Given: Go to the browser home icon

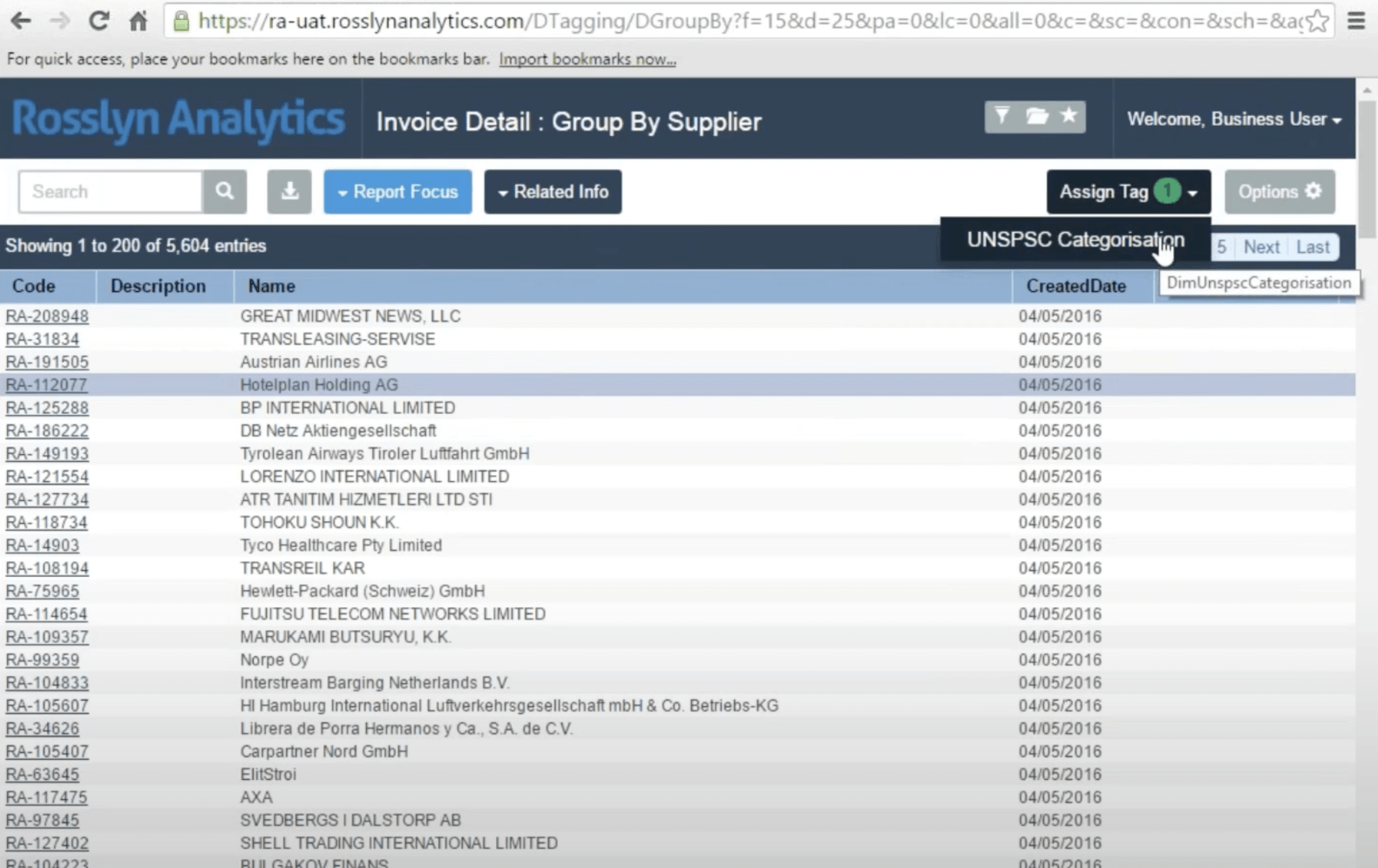Looking at the screenshot, I should [138, 20].
